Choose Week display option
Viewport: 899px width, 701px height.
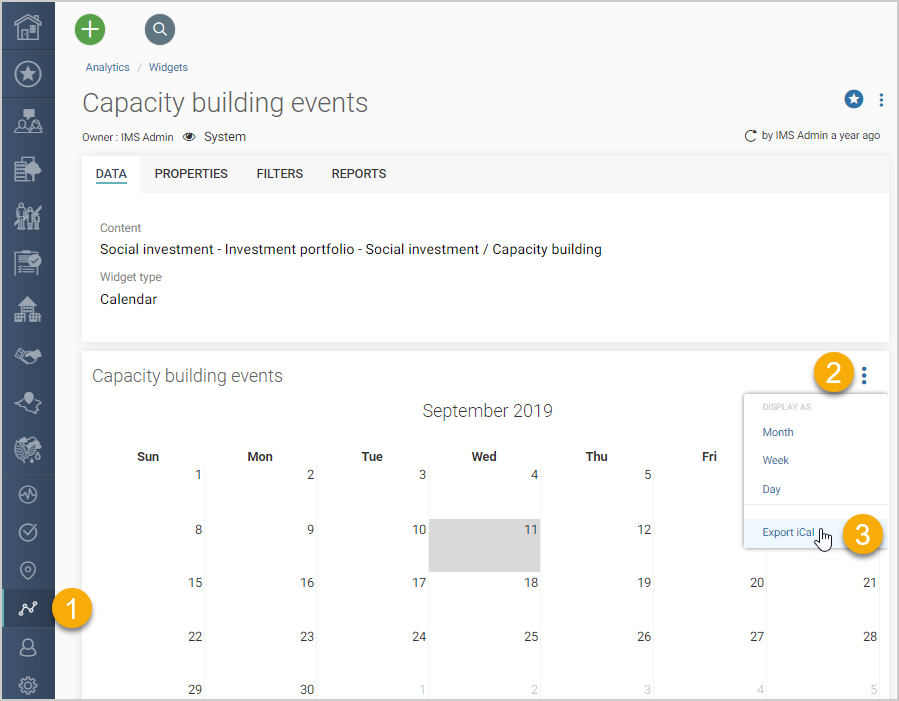pyautogui.click(x=775, y=460)
